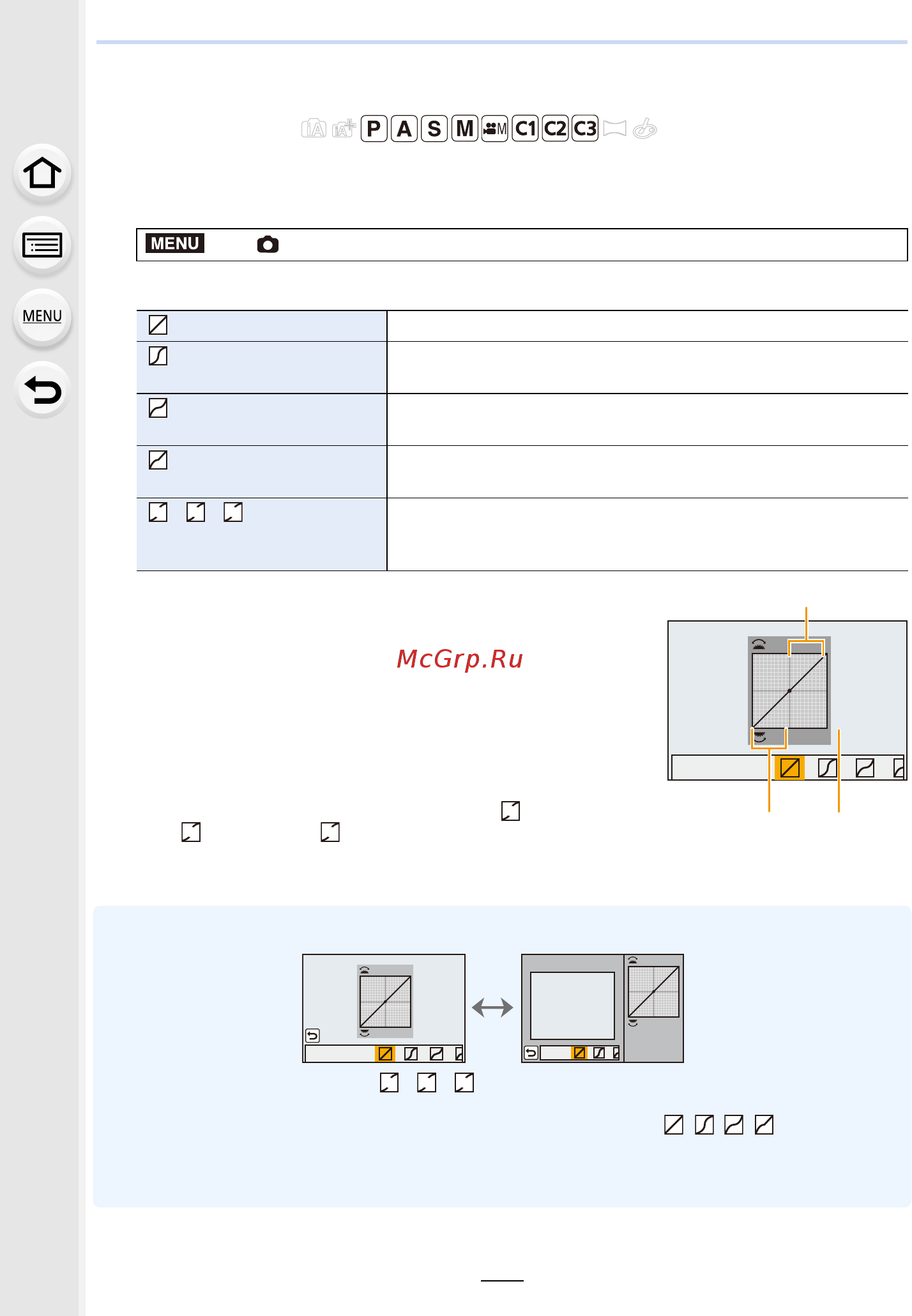Select the inverse S-curve preset in large preview
The width and height of the screenshot is (912, 1316).
(865, 768)
